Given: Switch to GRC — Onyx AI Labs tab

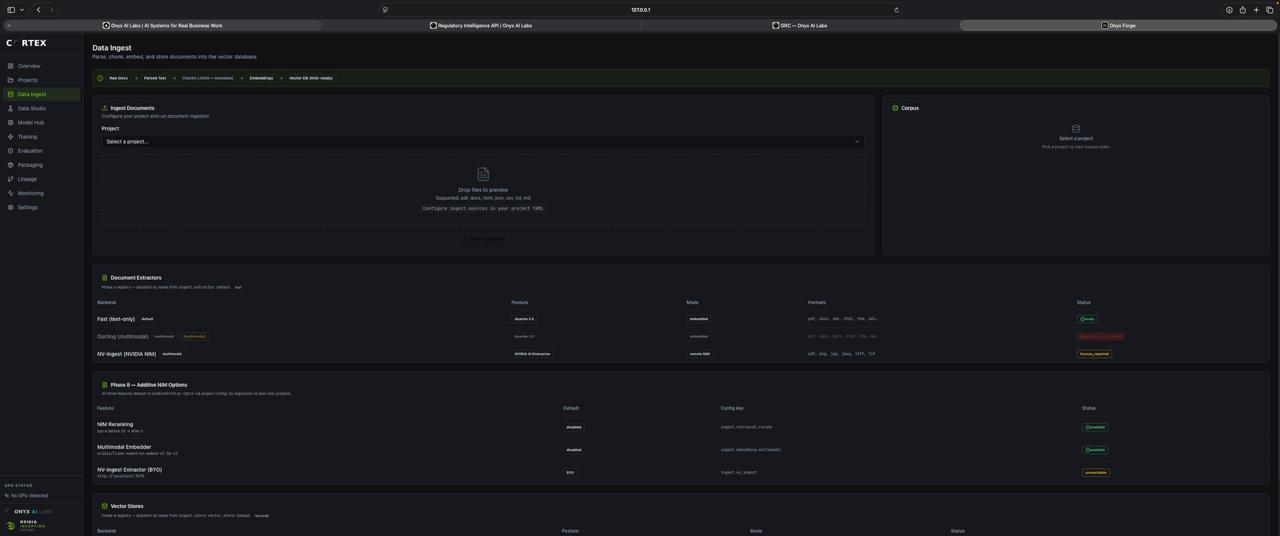Looking at the screenshot, I should tap(800, 25).
